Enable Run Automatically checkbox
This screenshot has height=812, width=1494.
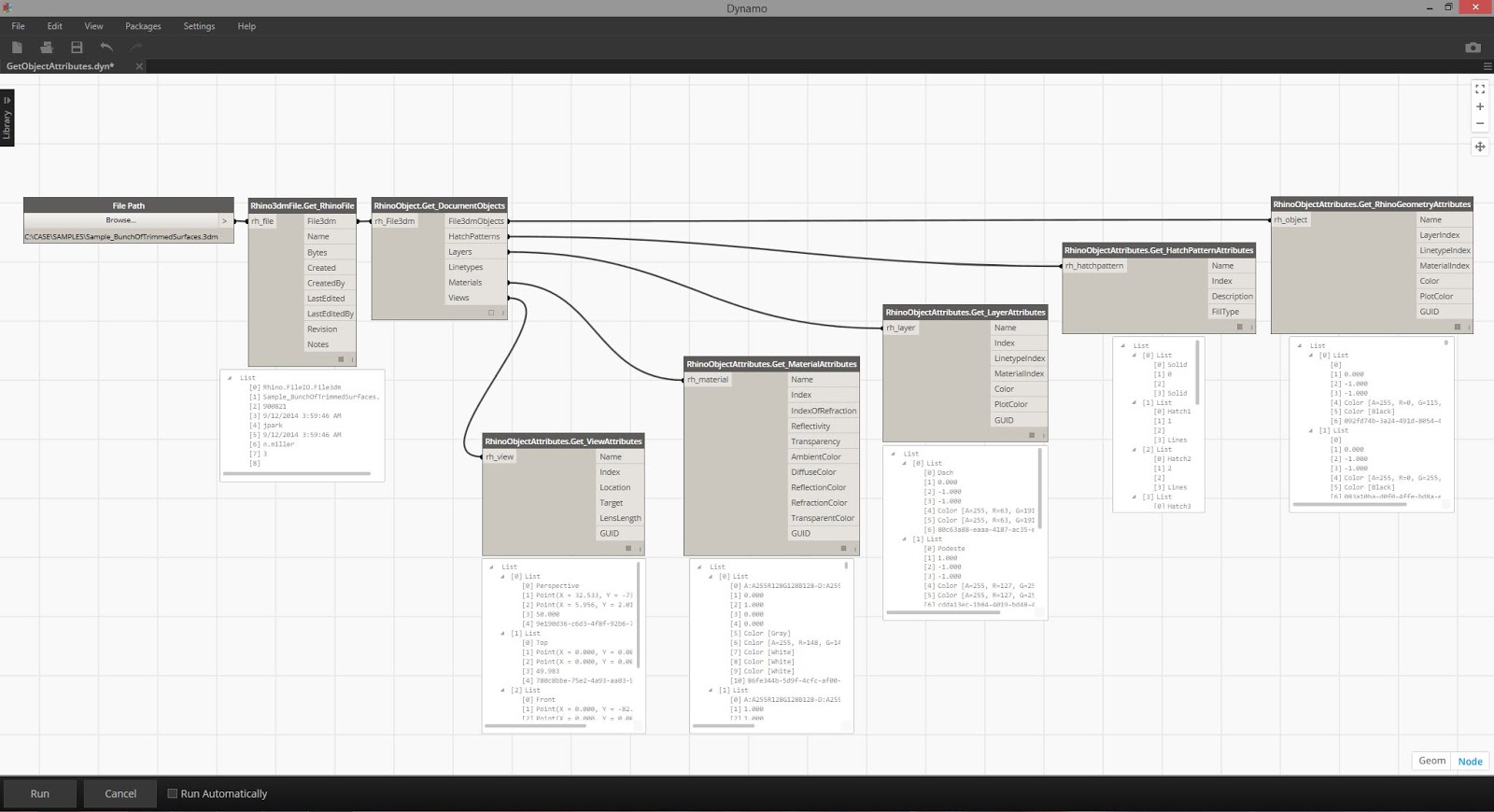coord(172,793)
